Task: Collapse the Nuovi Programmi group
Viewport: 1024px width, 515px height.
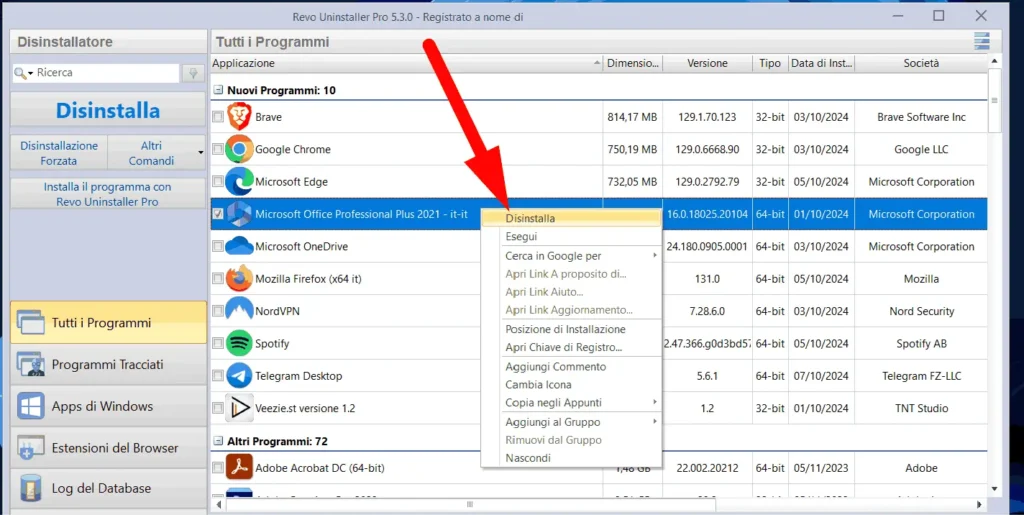Action: (219, 90)
